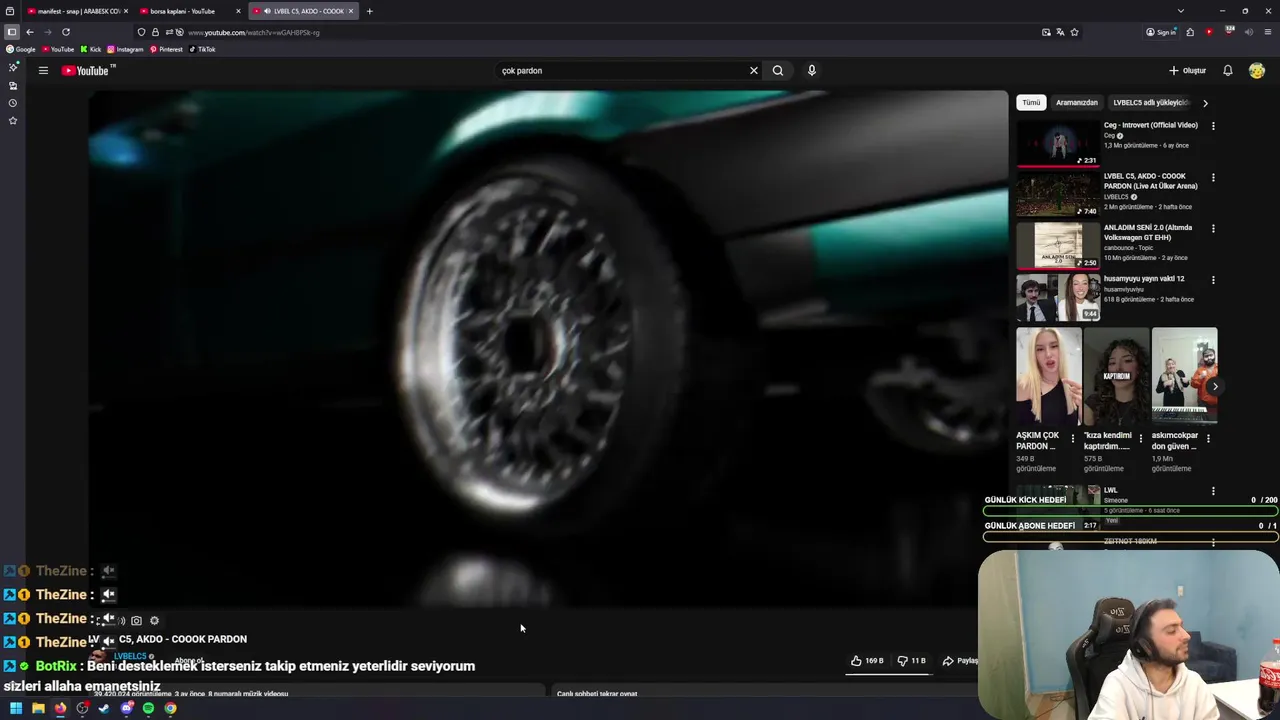This screenshot has width=1280, height=720.
Task: Open picture-in-picture icon in address bar
Action: pyautogui.click(x=1046, y=32)
